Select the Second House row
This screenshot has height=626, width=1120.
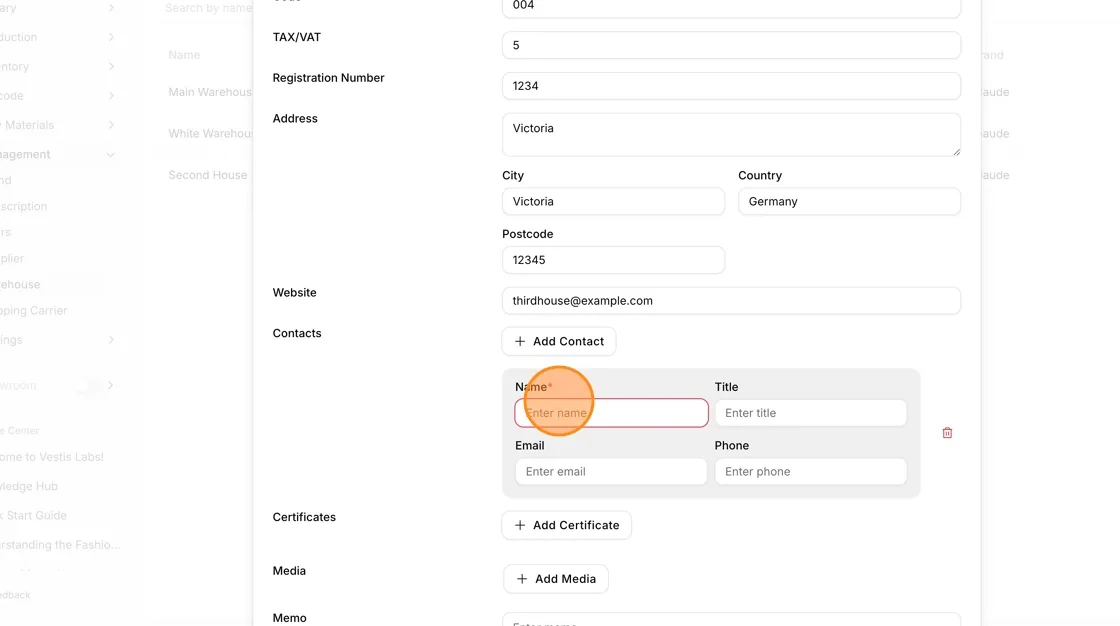pos(208,175)
